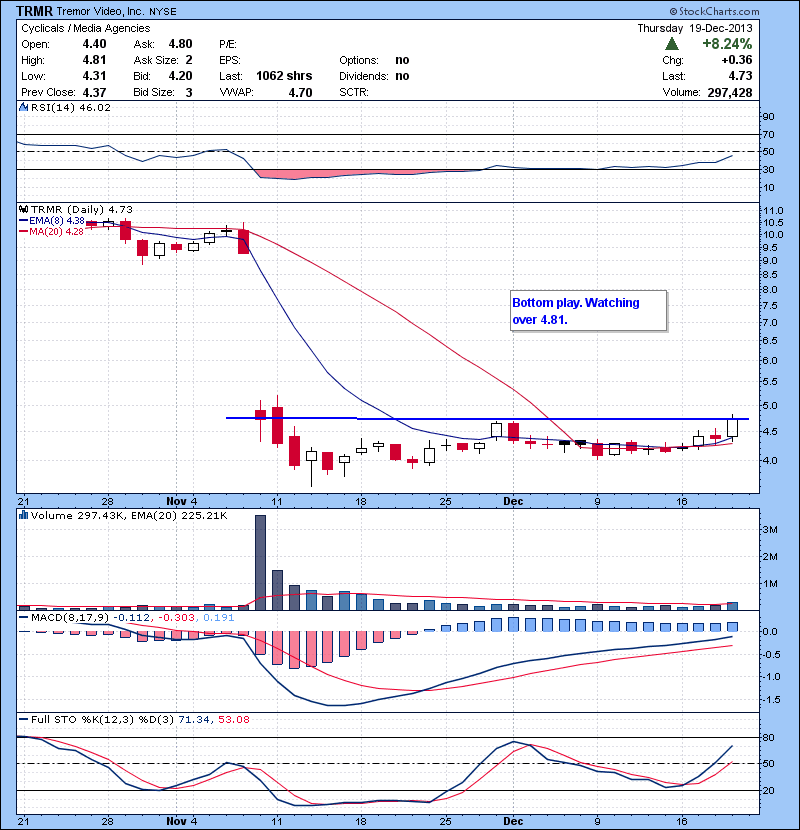The width and height of the screenshot is (800, 830).
Task: Click the Open value '4.40'
Action: coord(94,44)
